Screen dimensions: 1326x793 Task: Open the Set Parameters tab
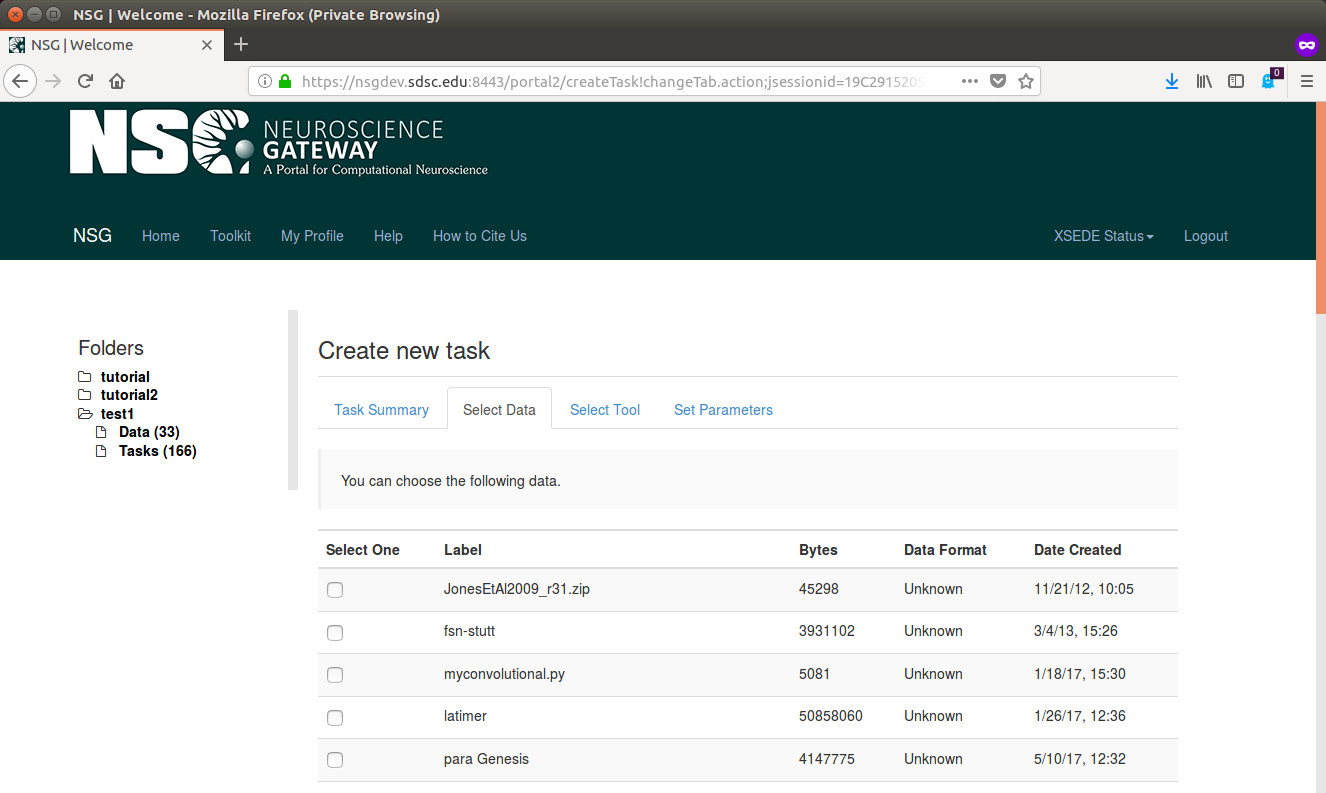coord(723,410)
